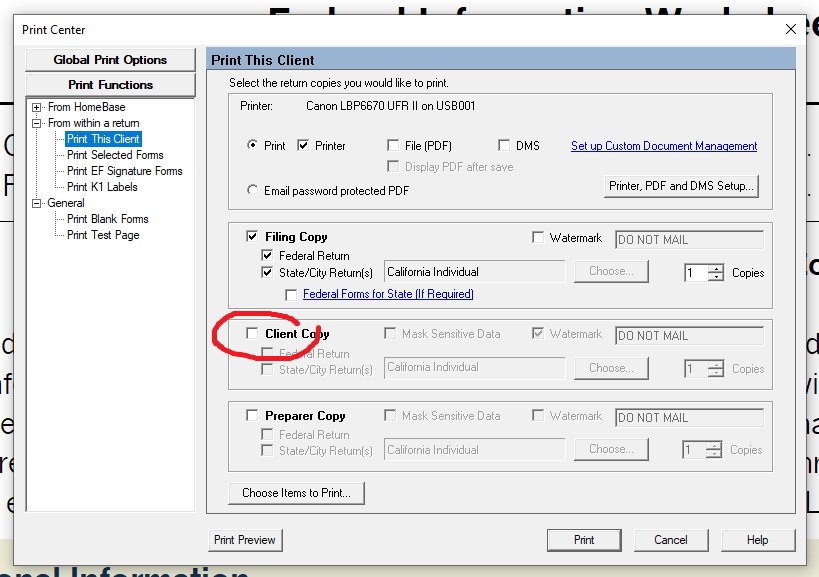Tick the File (PDF) checkbox
This screenshot has width=819, height=577.
(393, 146)
